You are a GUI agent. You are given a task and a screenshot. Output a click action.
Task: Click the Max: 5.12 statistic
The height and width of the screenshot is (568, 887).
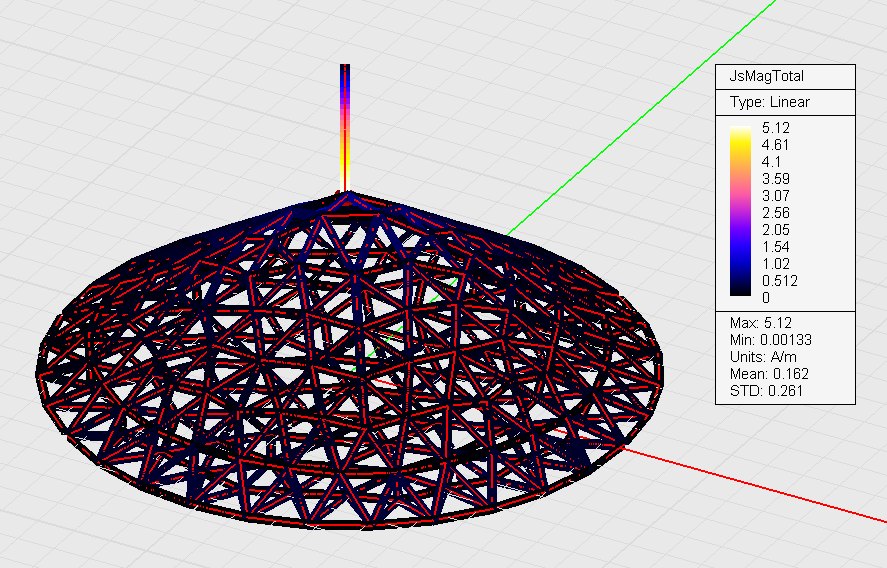763,323
